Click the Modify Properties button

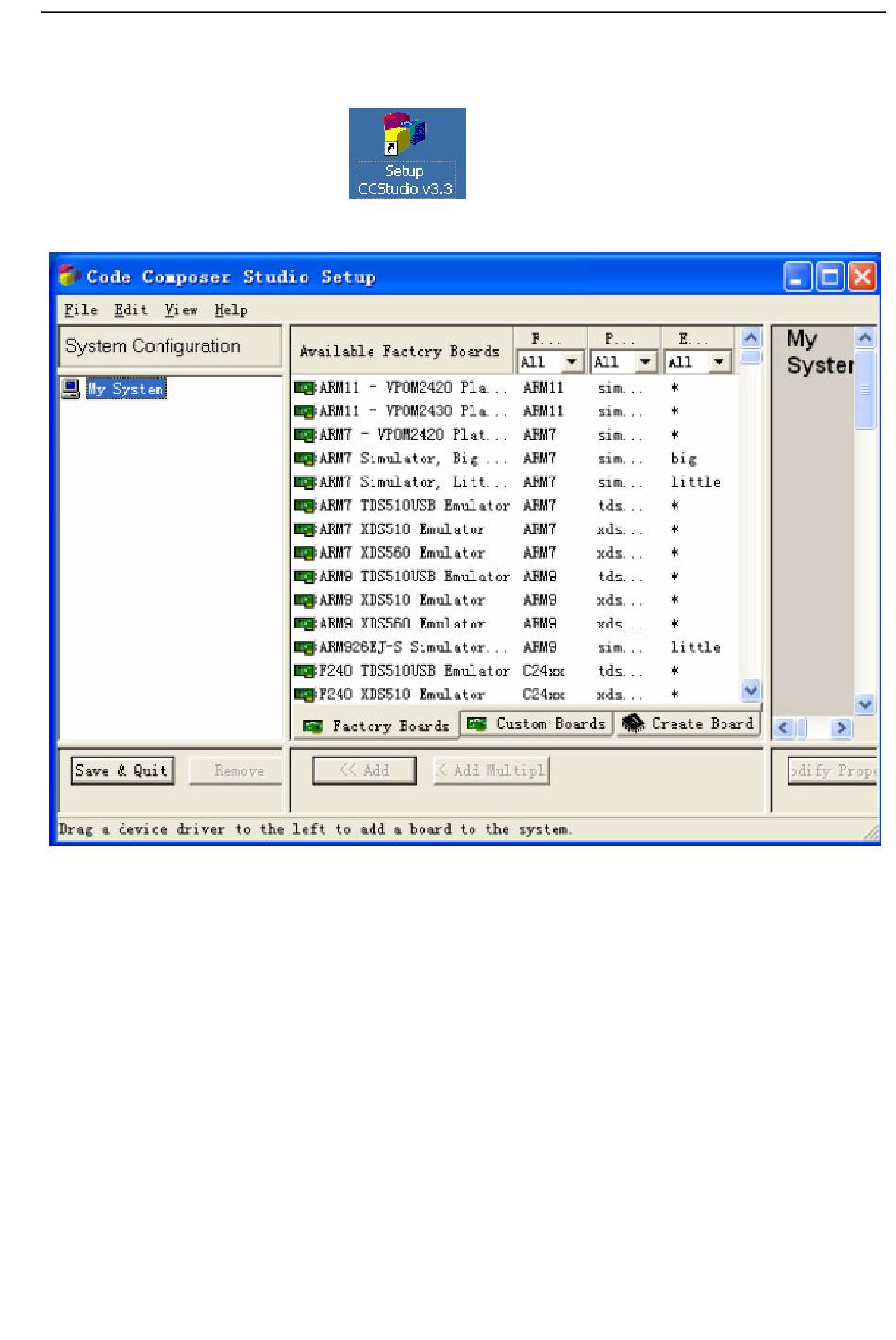834,771
